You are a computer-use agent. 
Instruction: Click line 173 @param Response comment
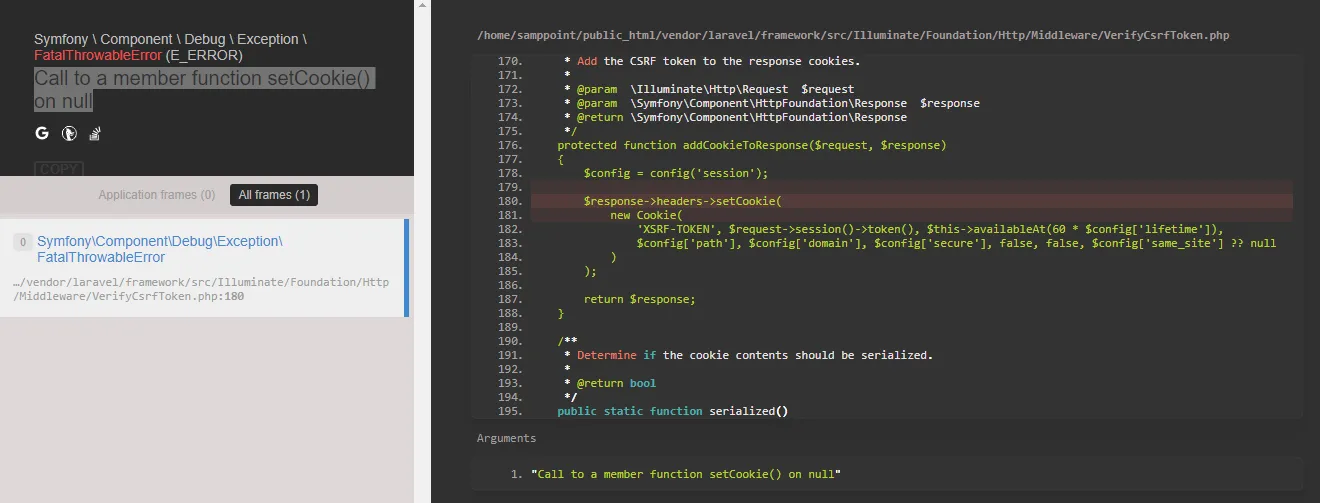pyautogui.click(x=772, y=103)
